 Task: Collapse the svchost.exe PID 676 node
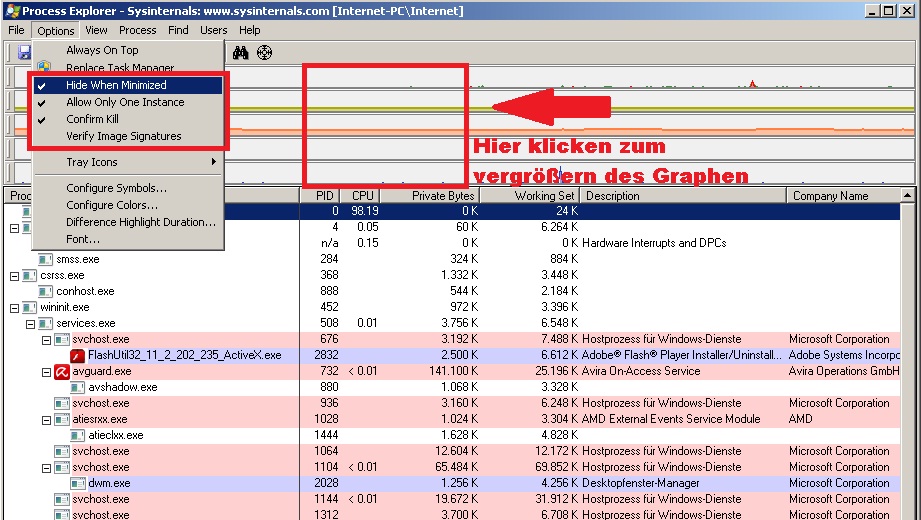click(x=46, y=340)
